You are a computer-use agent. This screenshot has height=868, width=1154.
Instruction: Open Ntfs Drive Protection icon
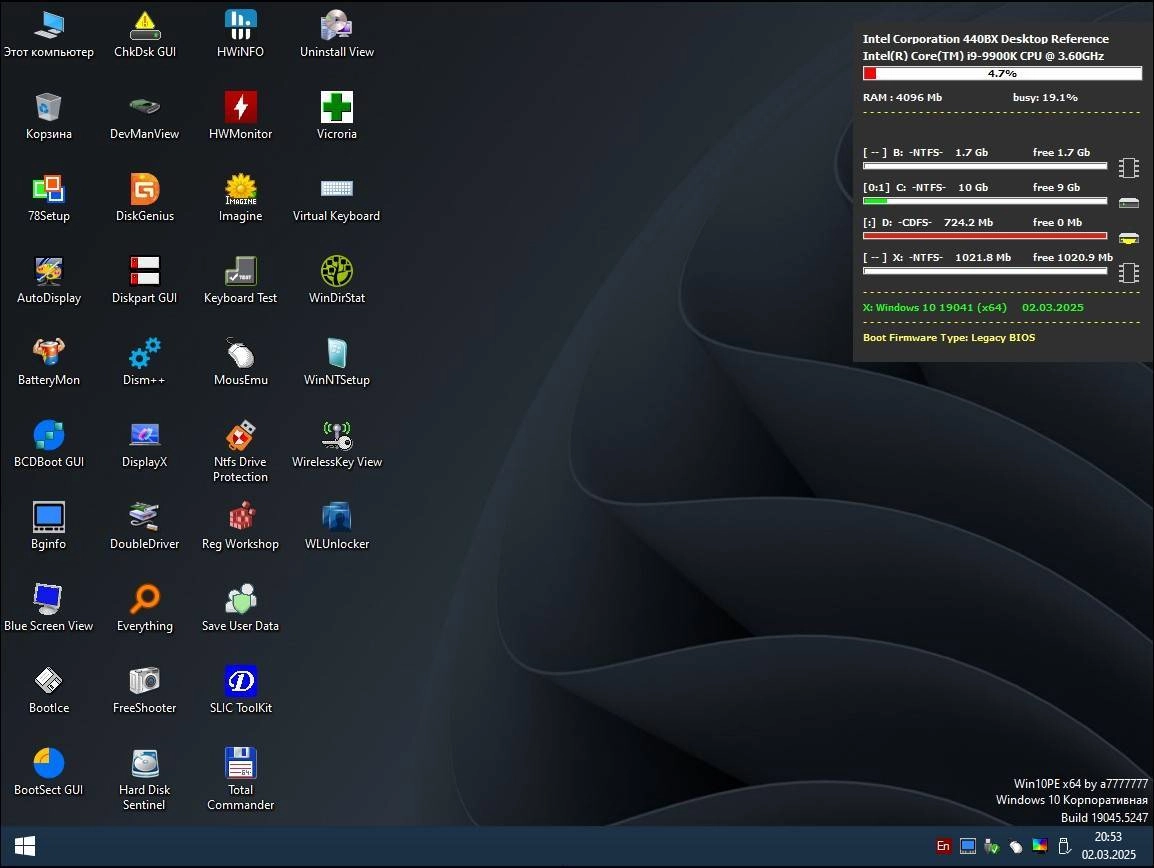coord(241,451)
